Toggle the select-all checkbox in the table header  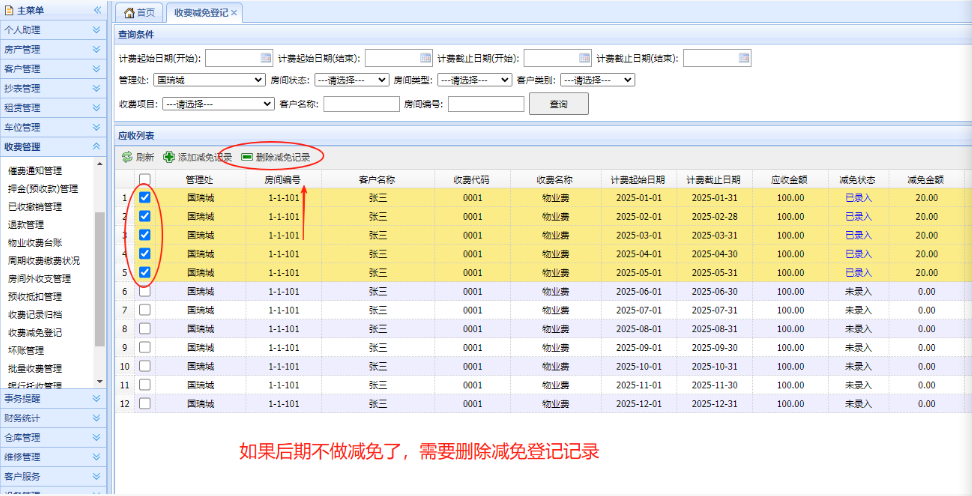(x=145, y=179)
